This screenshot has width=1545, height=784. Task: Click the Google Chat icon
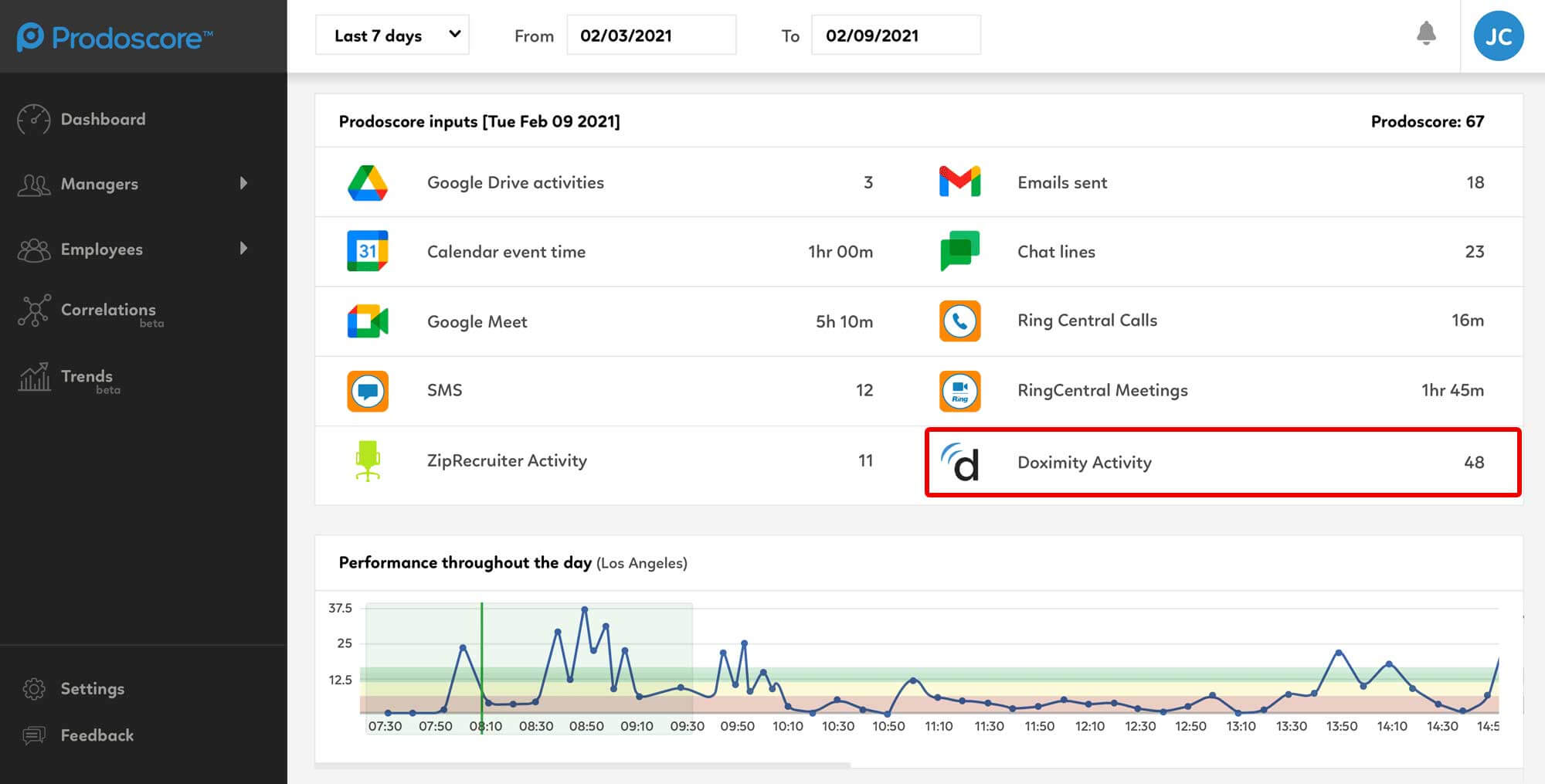pos(959,251)
